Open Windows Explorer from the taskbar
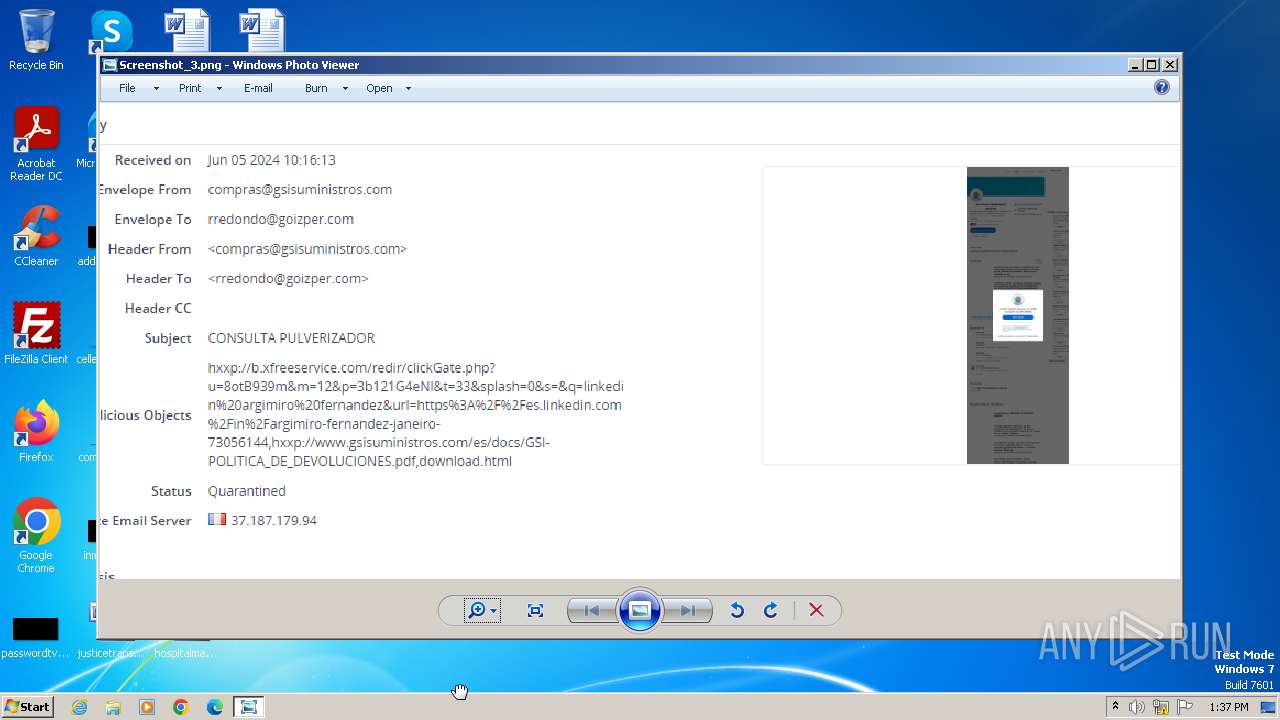The width and height of the screenshot is (1280, 720). [x=113, y=707]
